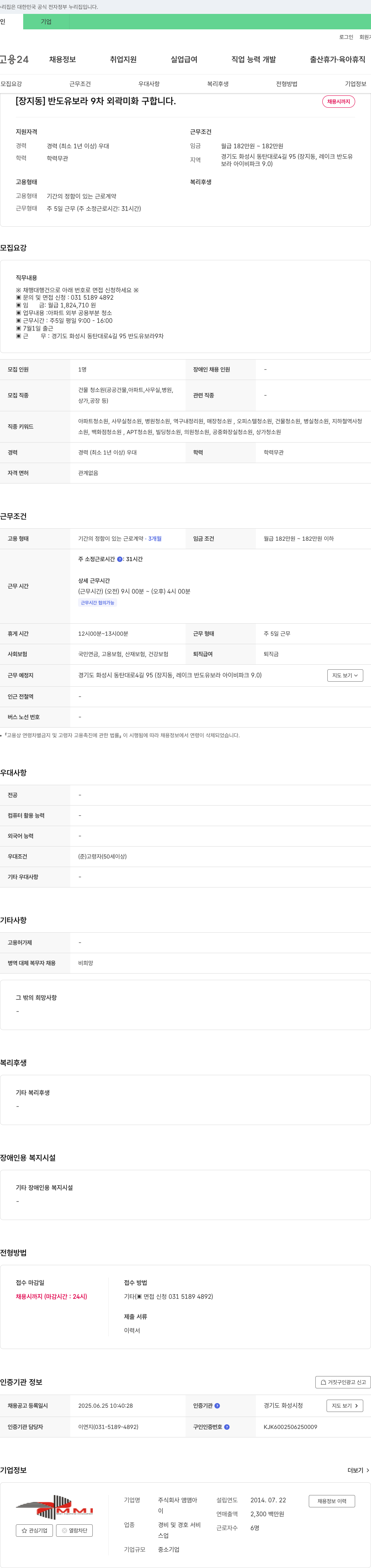Open the 실업급여 menu
Viewport: 371px width, 1568px height.
pos(184,59)
